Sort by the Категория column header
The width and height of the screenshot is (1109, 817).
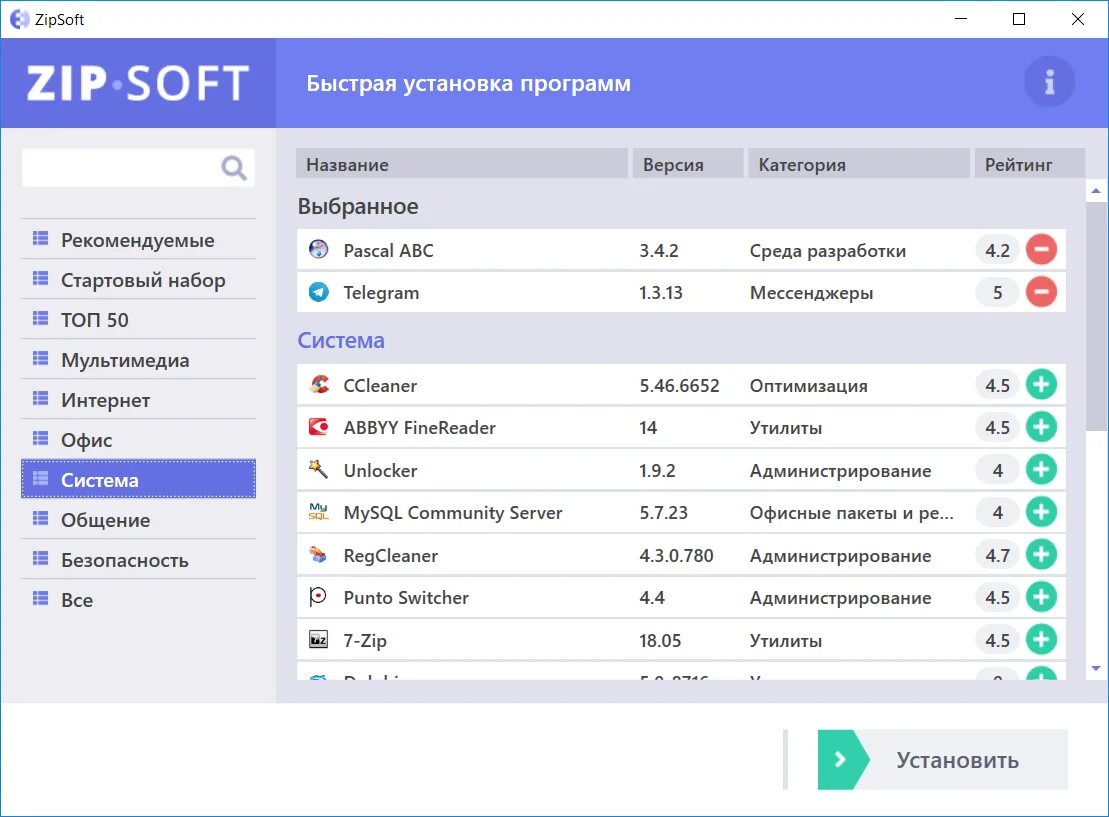point(859,164)
